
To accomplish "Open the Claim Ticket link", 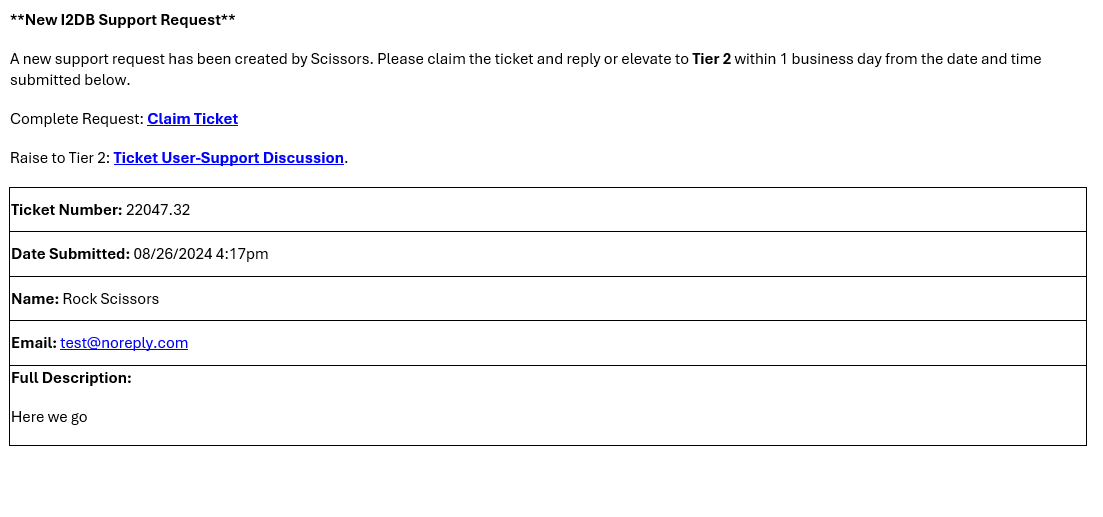I will tap(193, 119).
